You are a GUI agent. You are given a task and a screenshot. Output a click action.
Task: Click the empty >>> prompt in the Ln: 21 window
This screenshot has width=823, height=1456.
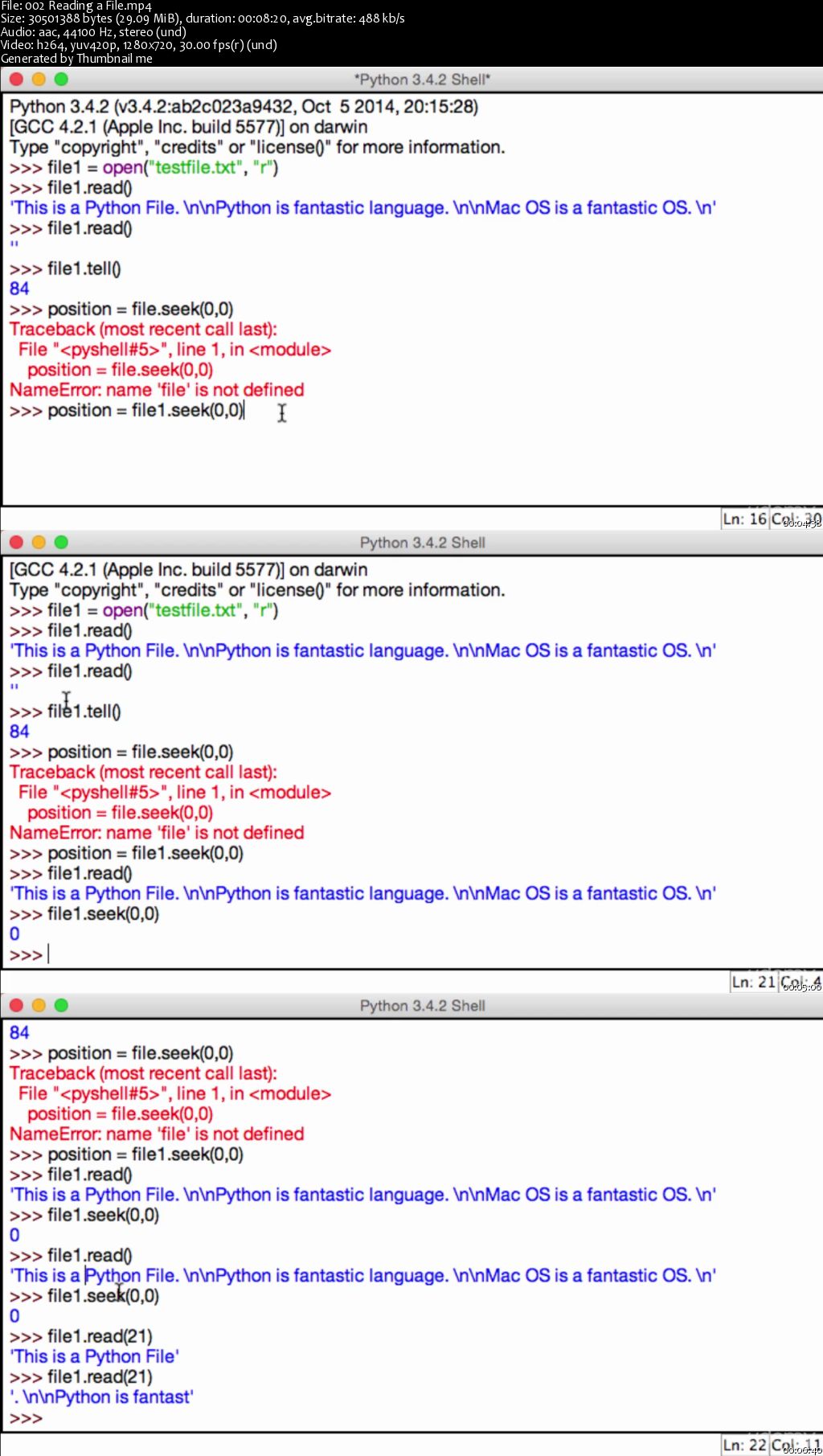26,954
